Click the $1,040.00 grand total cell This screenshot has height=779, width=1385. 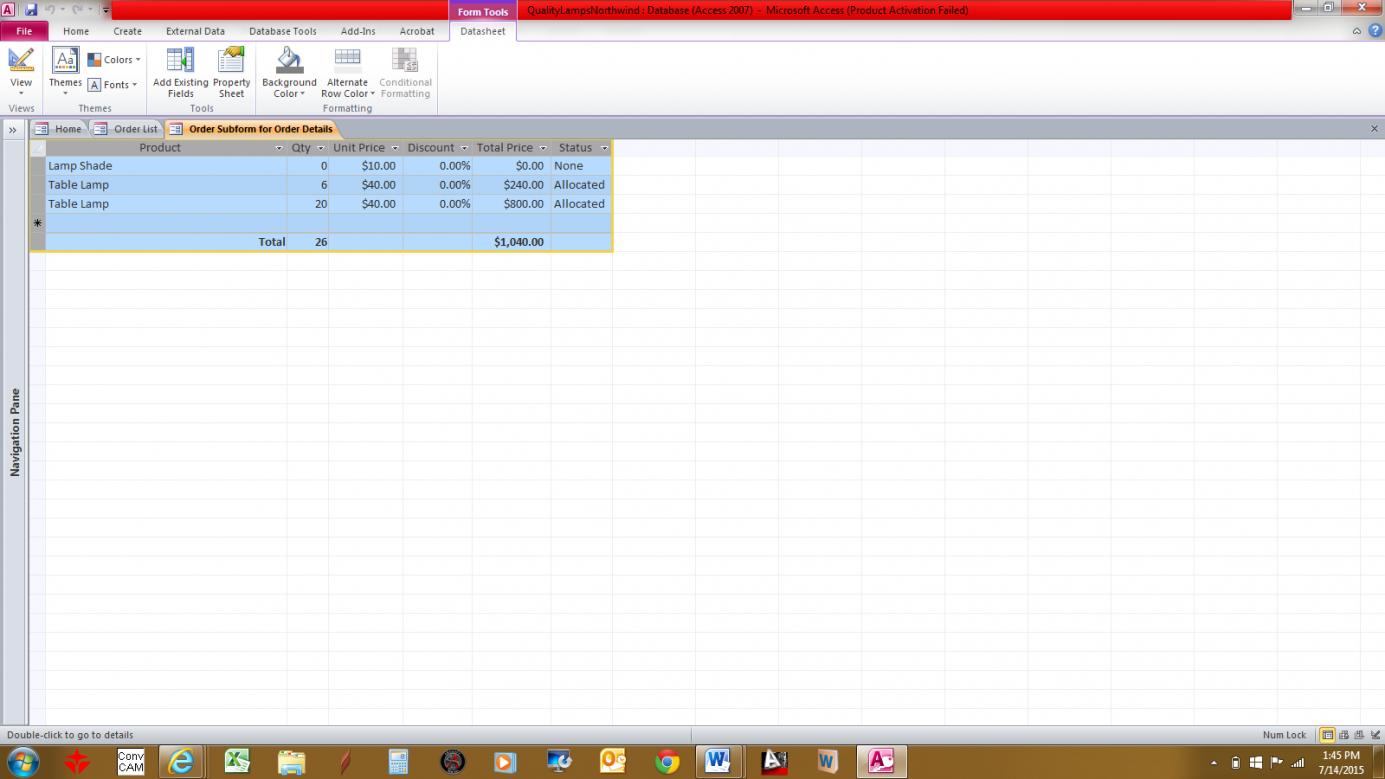512,242
